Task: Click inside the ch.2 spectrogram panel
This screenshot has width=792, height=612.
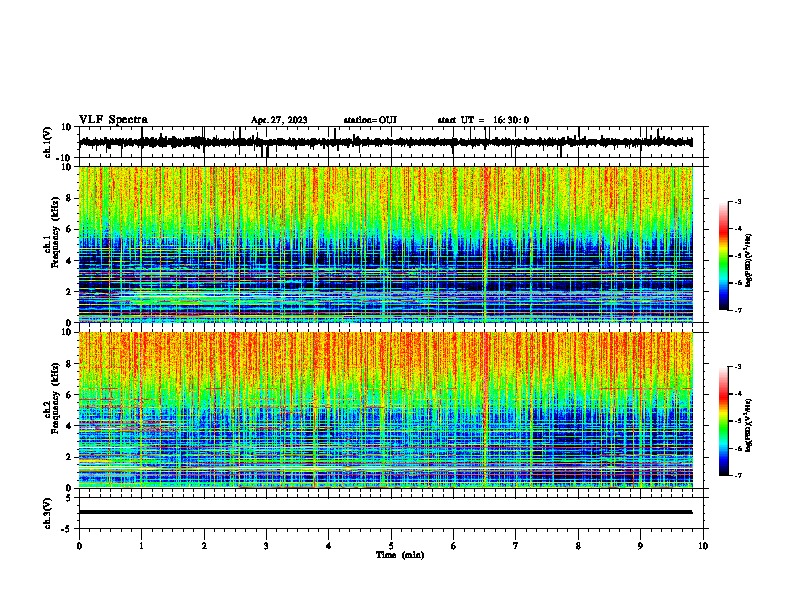Action: coord(385,410)
